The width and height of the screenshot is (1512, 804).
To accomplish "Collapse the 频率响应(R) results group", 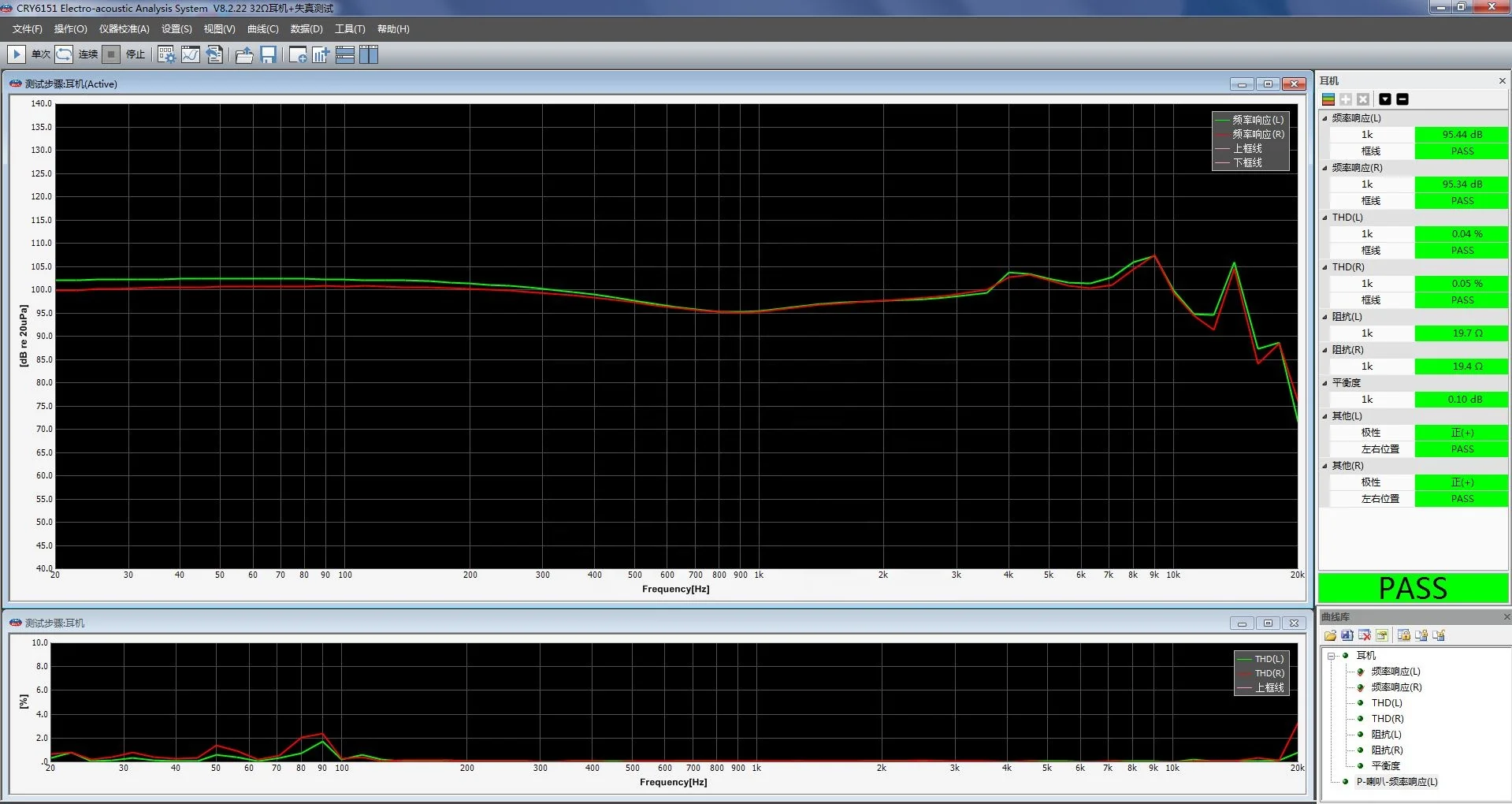I will click(x=1324, y=168).
